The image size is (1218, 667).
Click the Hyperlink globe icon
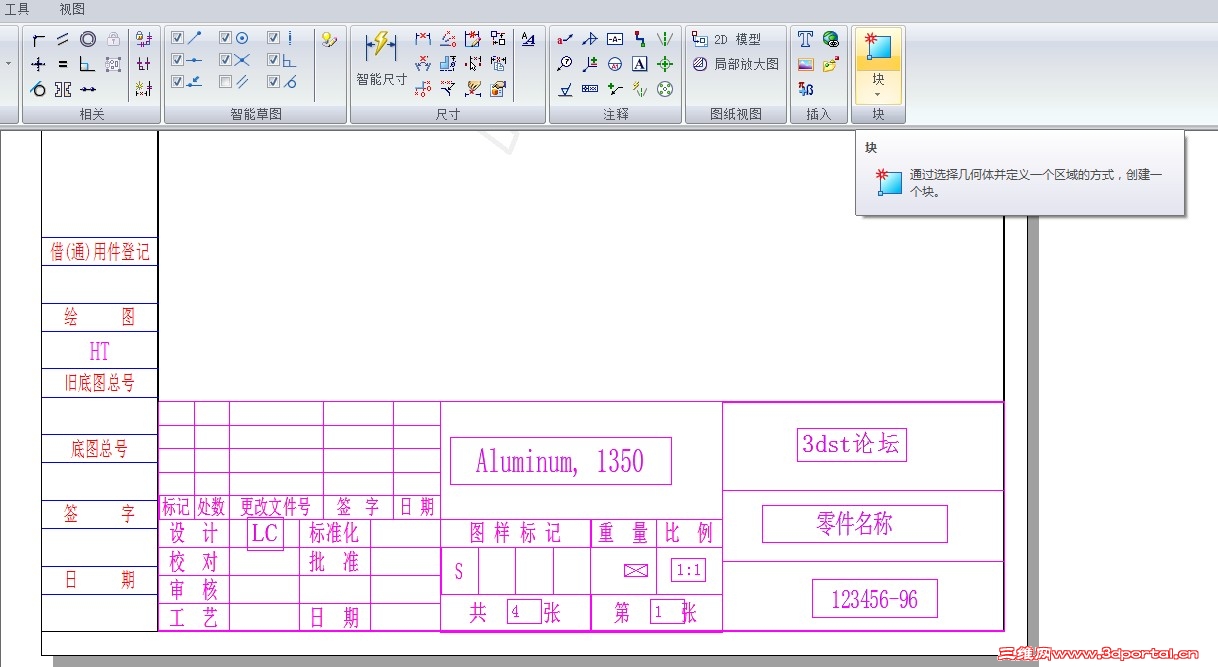click(x=831, y=40)
